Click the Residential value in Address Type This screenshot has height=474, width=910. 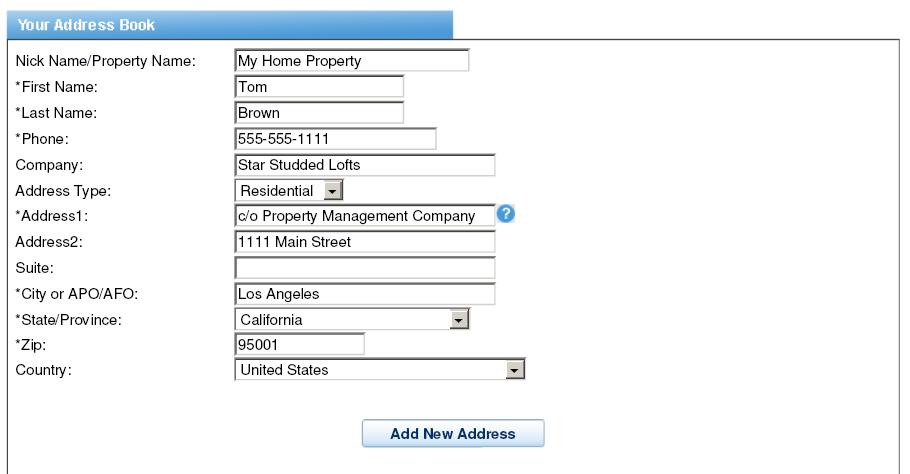(277, 191)
